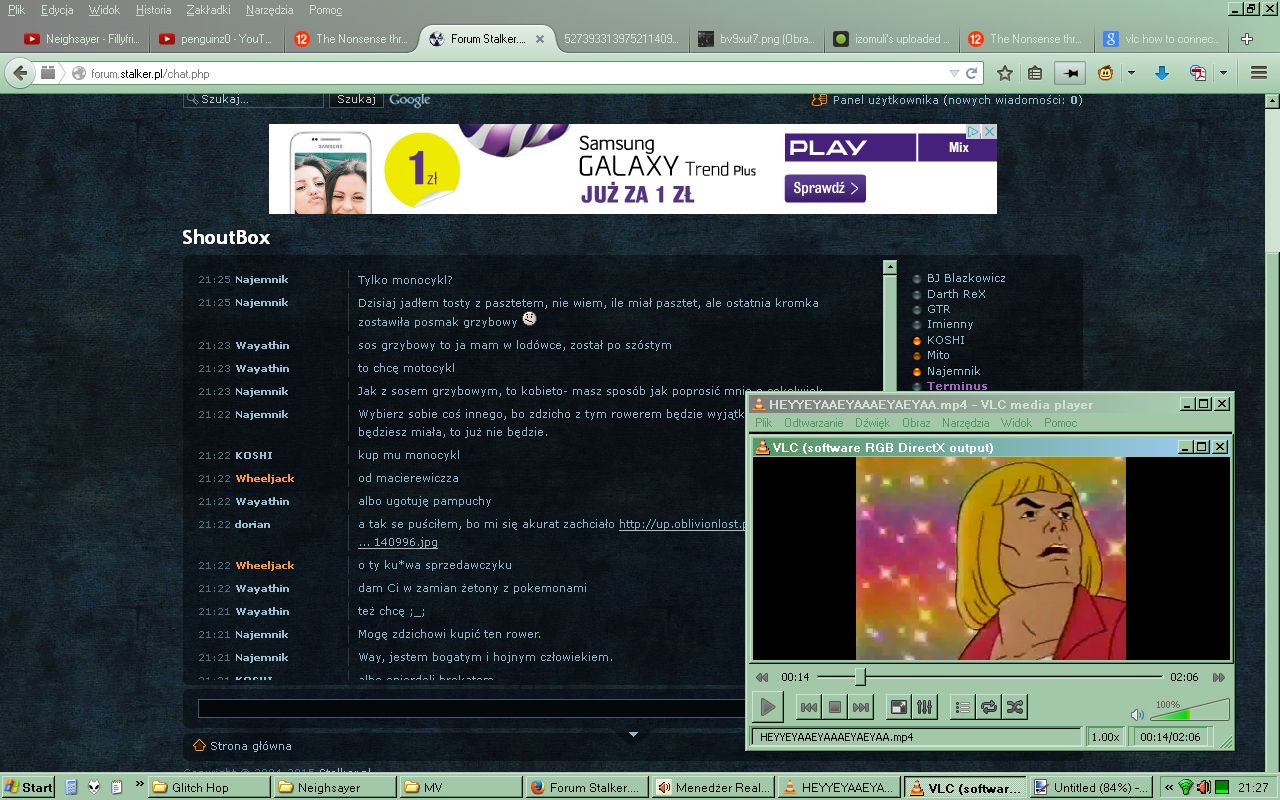1280x800 pixels.
Task: Open VLC Obraz menu
Action: pyautogui.click(x=916, y=423)
